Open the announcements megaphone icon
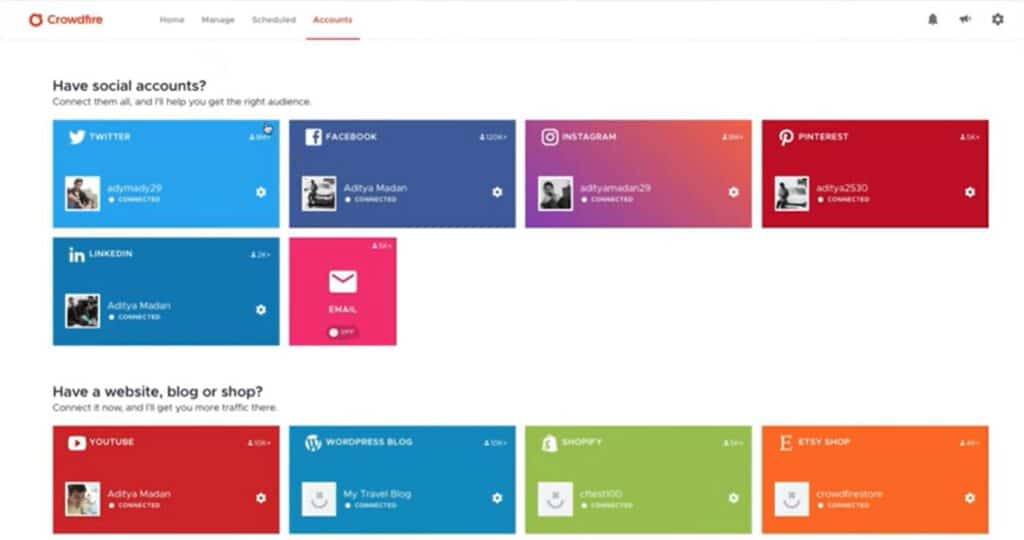 pos(965,20)
